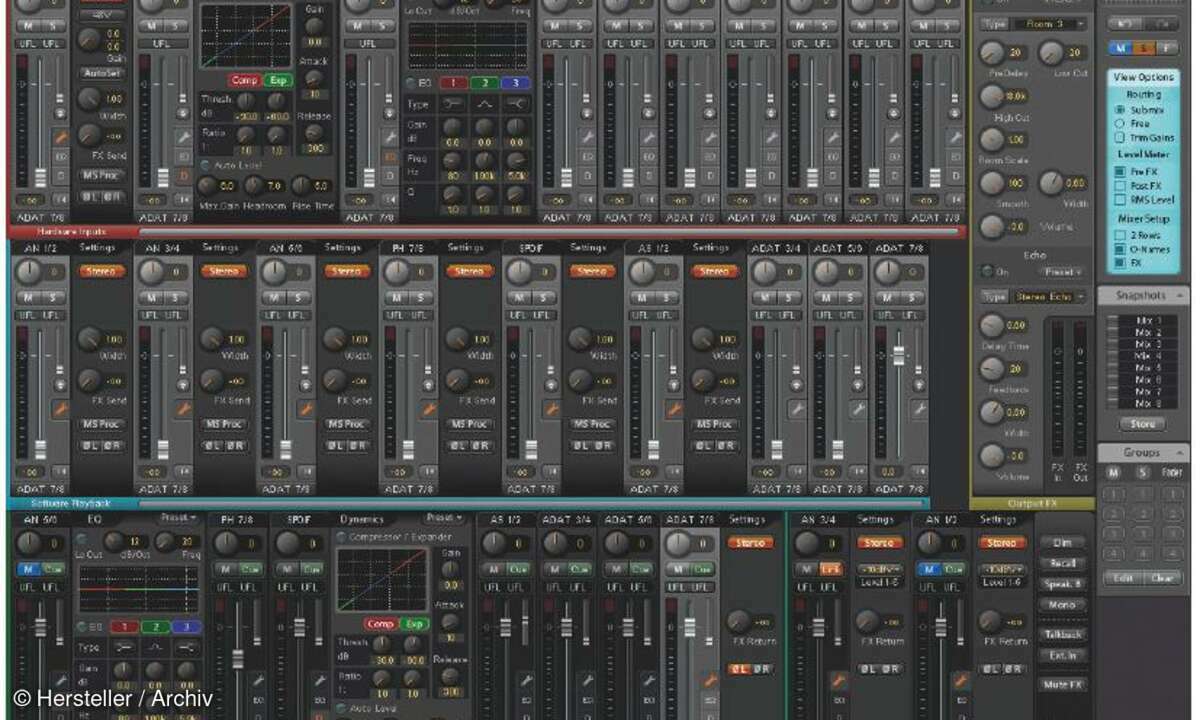Open channel settings wrench on Software Playback AN 1/2

[x=60, y=409]
